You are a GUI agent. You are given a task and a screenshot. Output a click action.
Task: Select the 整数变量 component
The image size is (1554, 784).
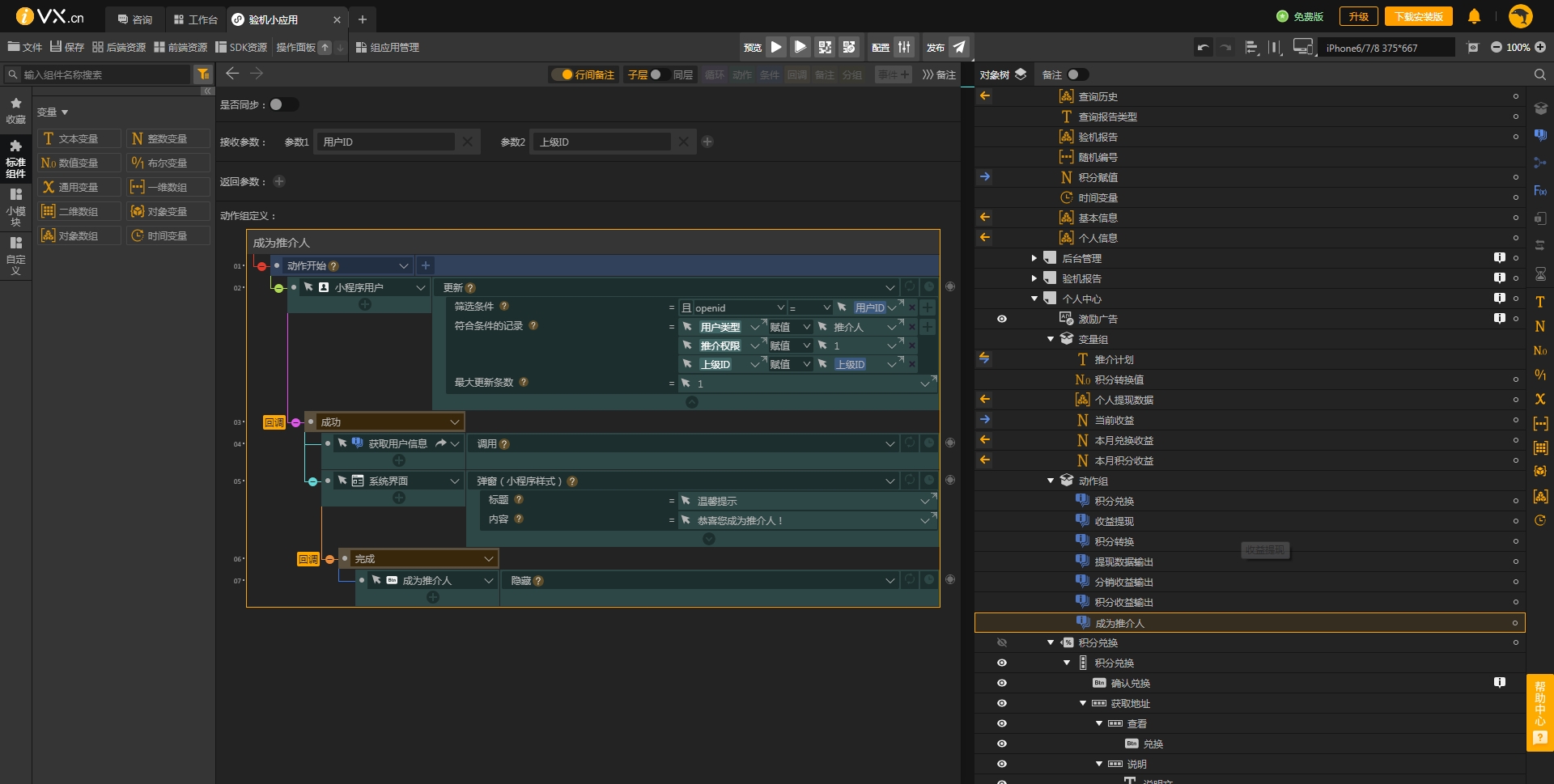[168, 138]
